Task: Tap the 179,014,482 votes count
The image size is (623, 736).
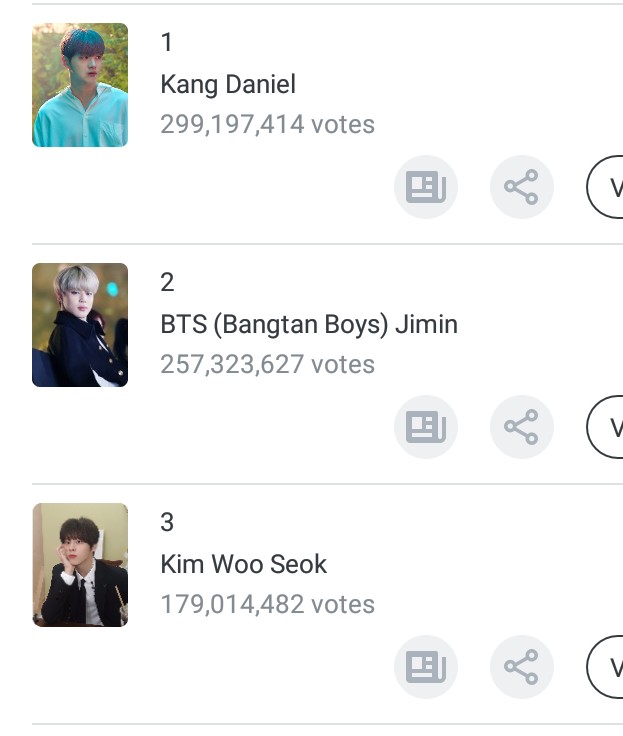Action: (x=267, y=605)
